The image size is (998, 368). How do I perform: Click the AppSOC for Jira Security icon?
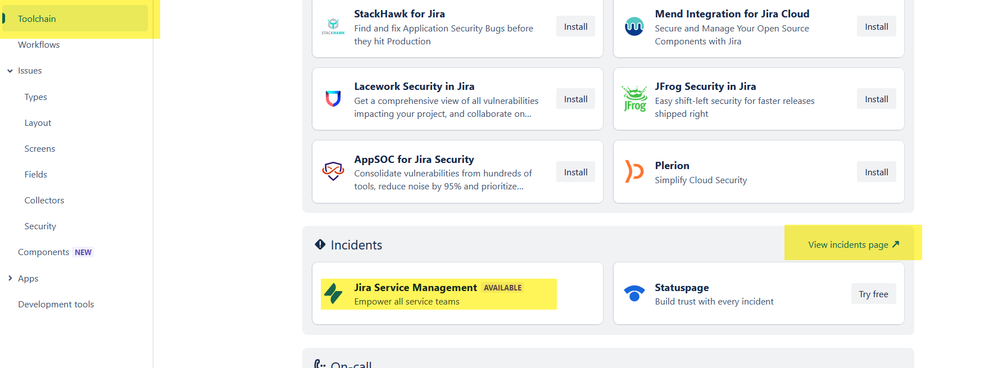333,171
